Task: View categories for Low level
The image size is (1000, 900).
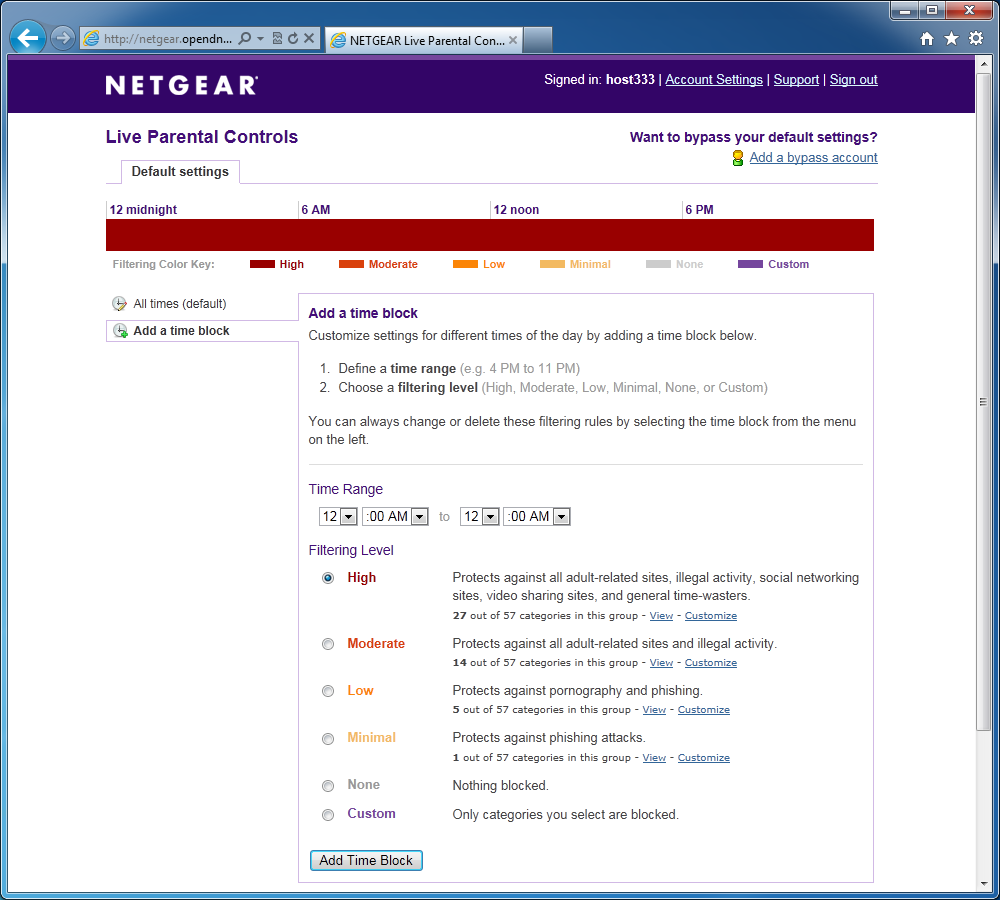Action: tap(654, 710)
